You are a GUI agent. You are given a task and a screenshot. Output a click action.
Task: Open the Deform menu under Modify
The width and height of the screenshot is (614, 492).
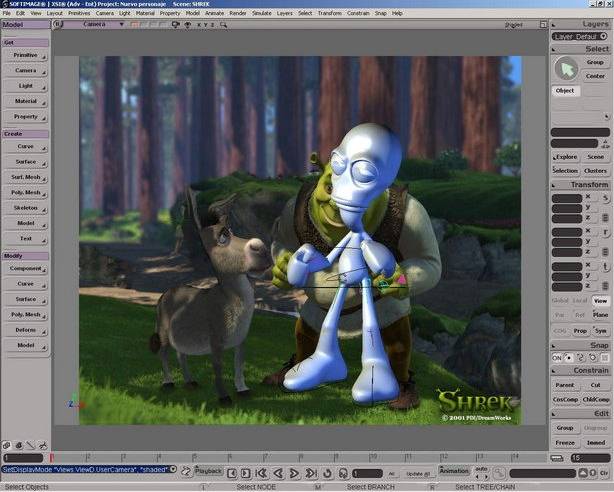pyautogui.click(x=25, y=330)
